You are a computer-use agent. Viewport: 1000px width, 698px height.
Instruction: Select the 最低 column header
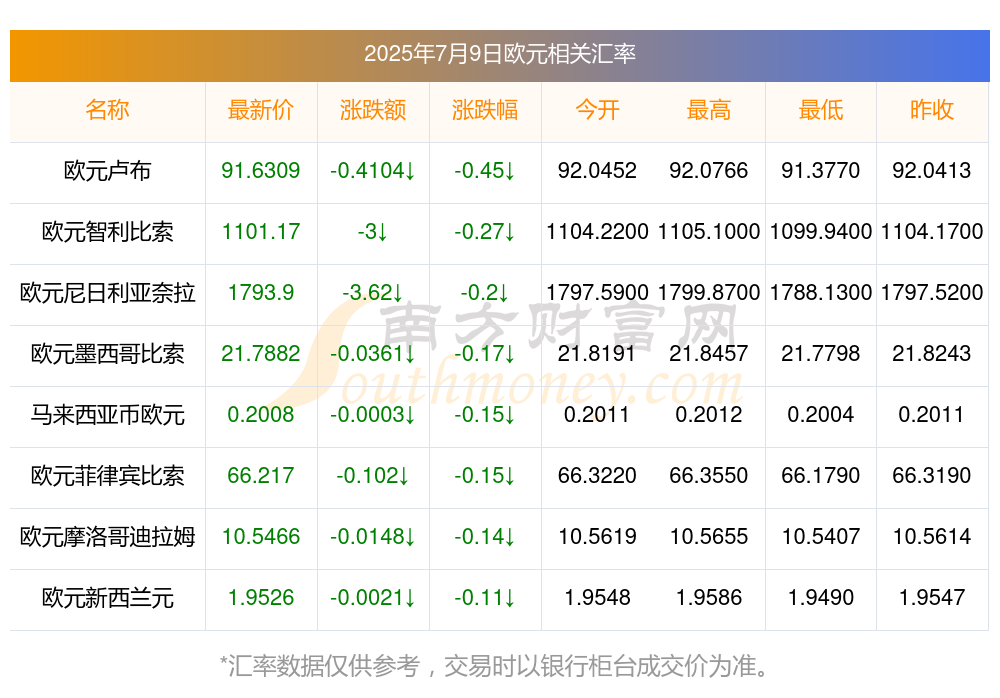[x=821, y=110]
